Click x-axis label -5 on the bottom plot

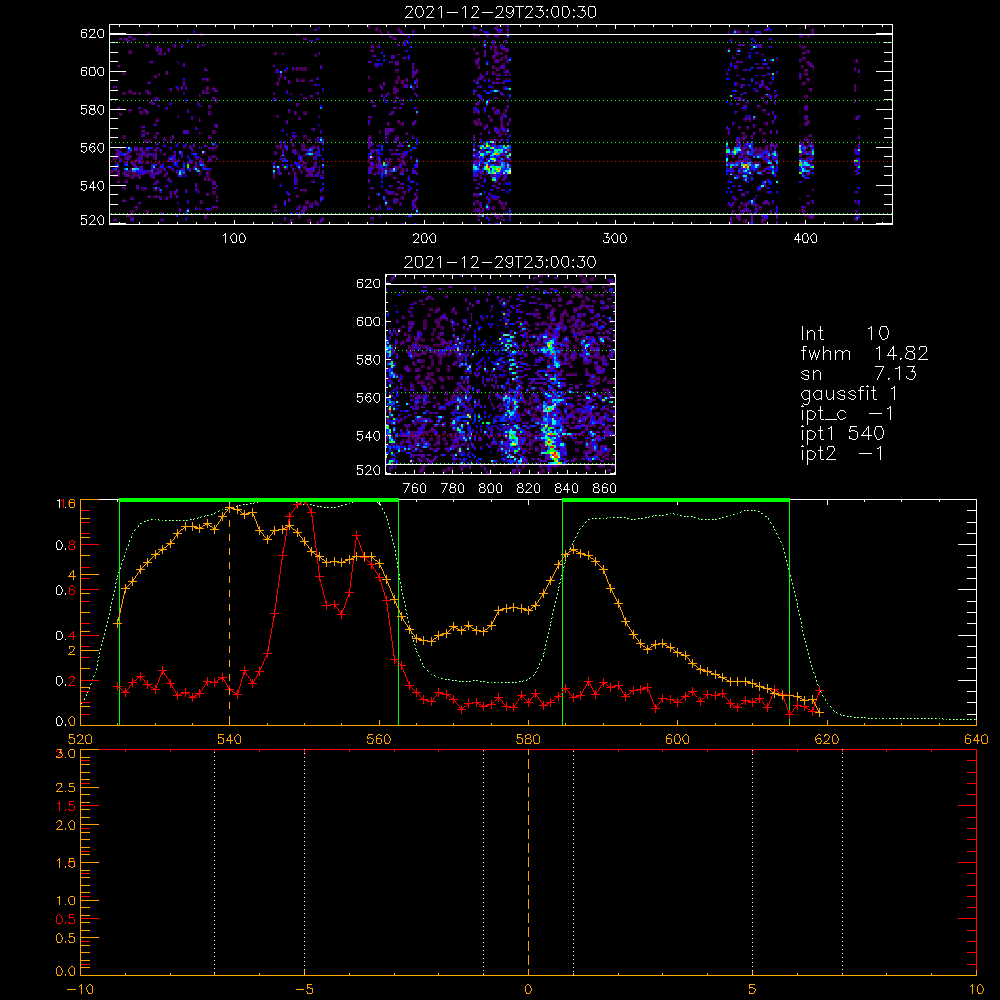(x=304, y=990)
